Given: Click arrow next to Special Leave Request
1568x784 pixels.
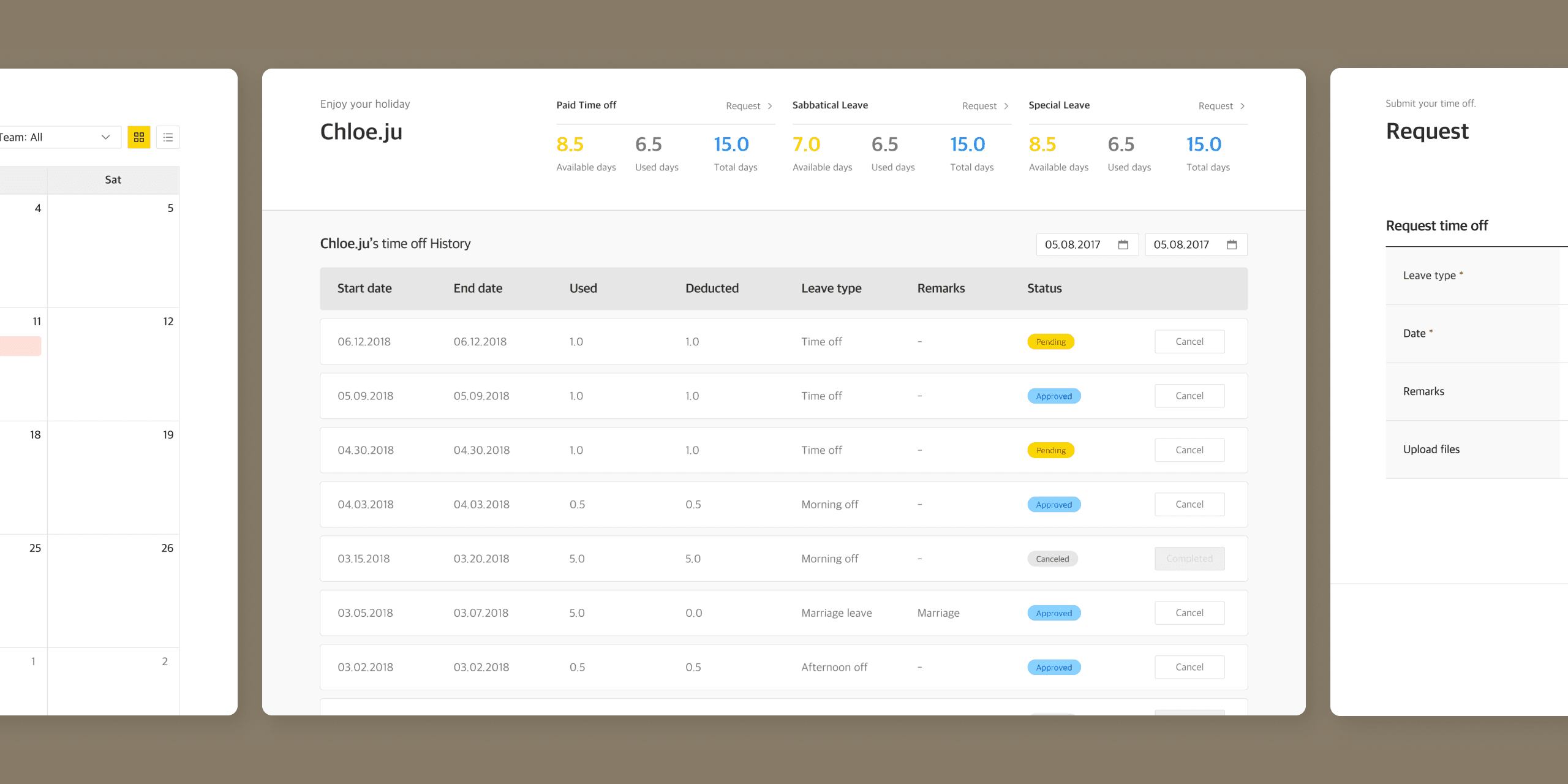Looking at the screenshot, I should point(1242,106).
